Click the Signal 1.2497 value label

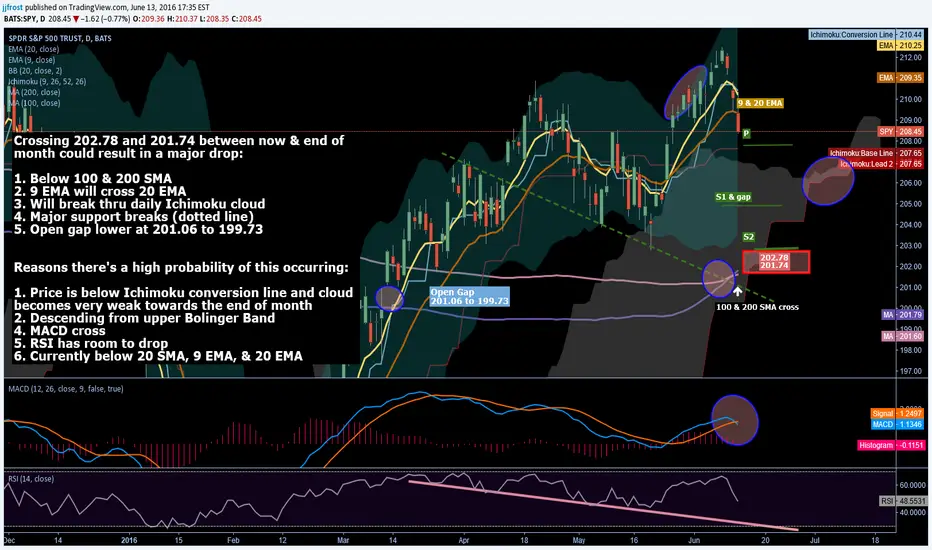click(897, 413)
